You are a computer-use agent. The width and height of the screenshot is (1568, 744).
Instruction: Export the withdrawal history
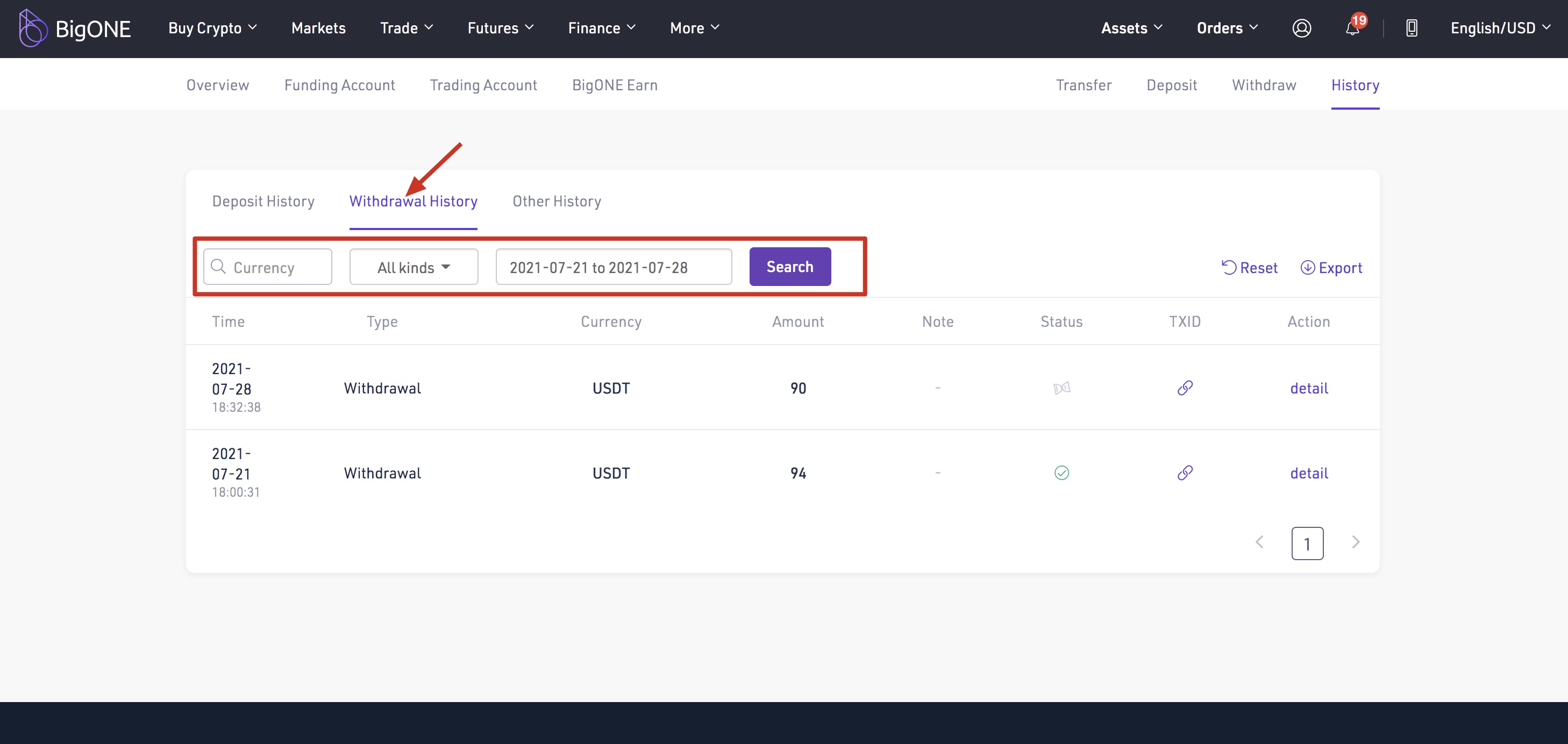pyautogui.click(x=1331, y=268)
